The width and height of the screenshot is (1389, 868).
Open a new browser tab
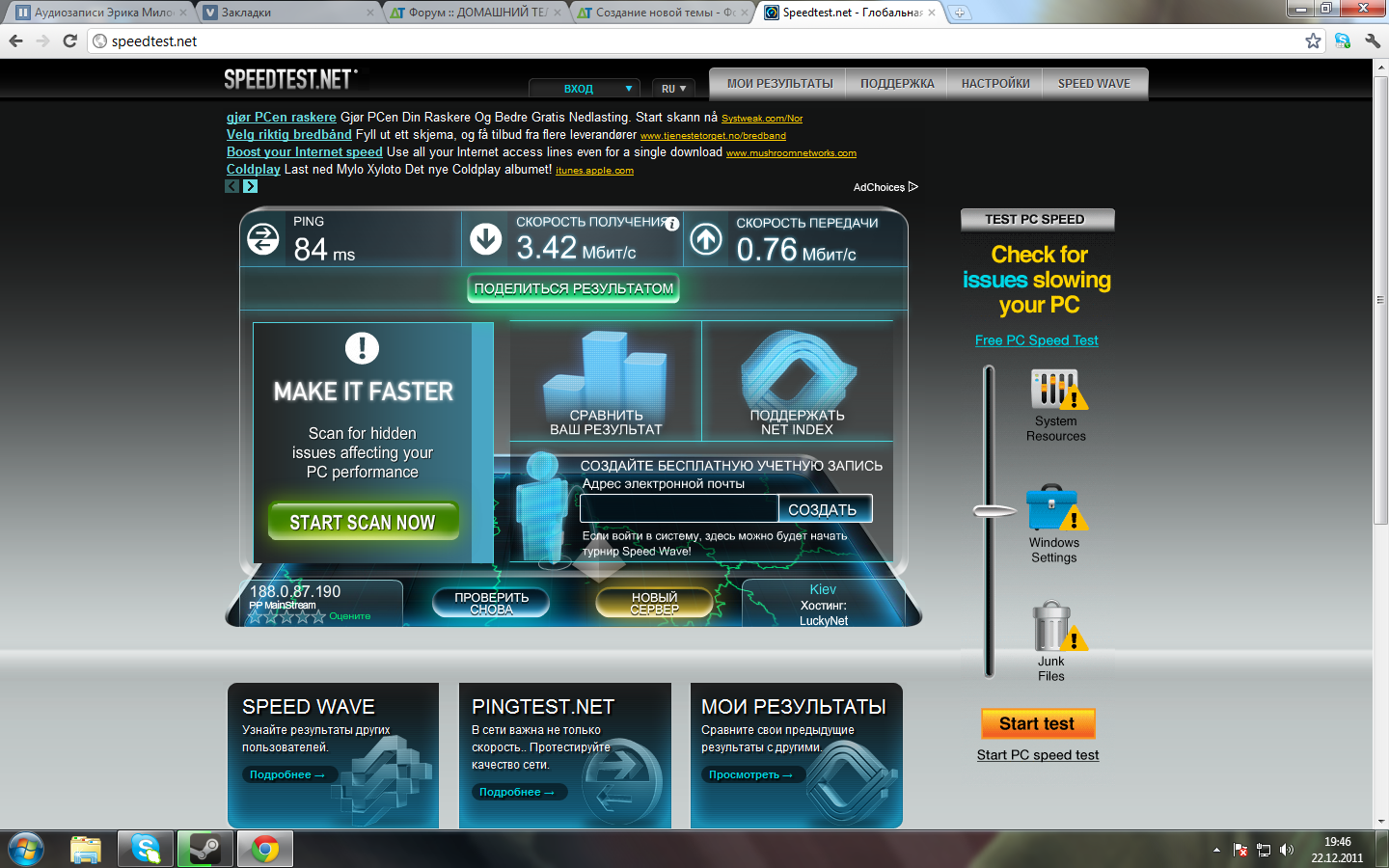click(x=960, y=13)
